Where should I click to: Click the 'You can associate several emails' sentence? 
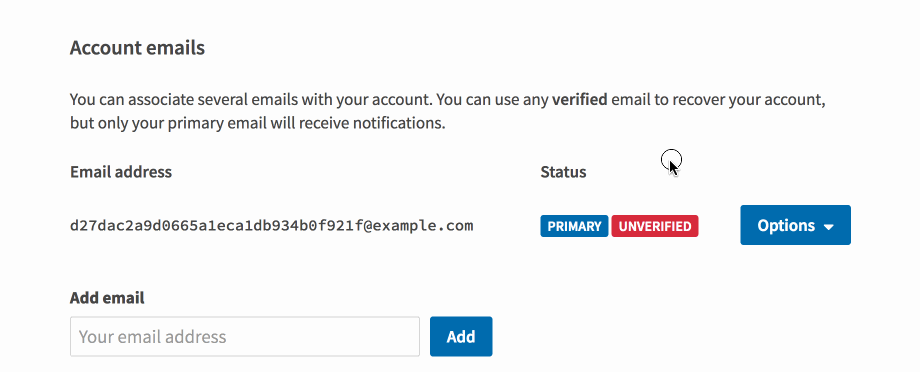click(251, 100)
